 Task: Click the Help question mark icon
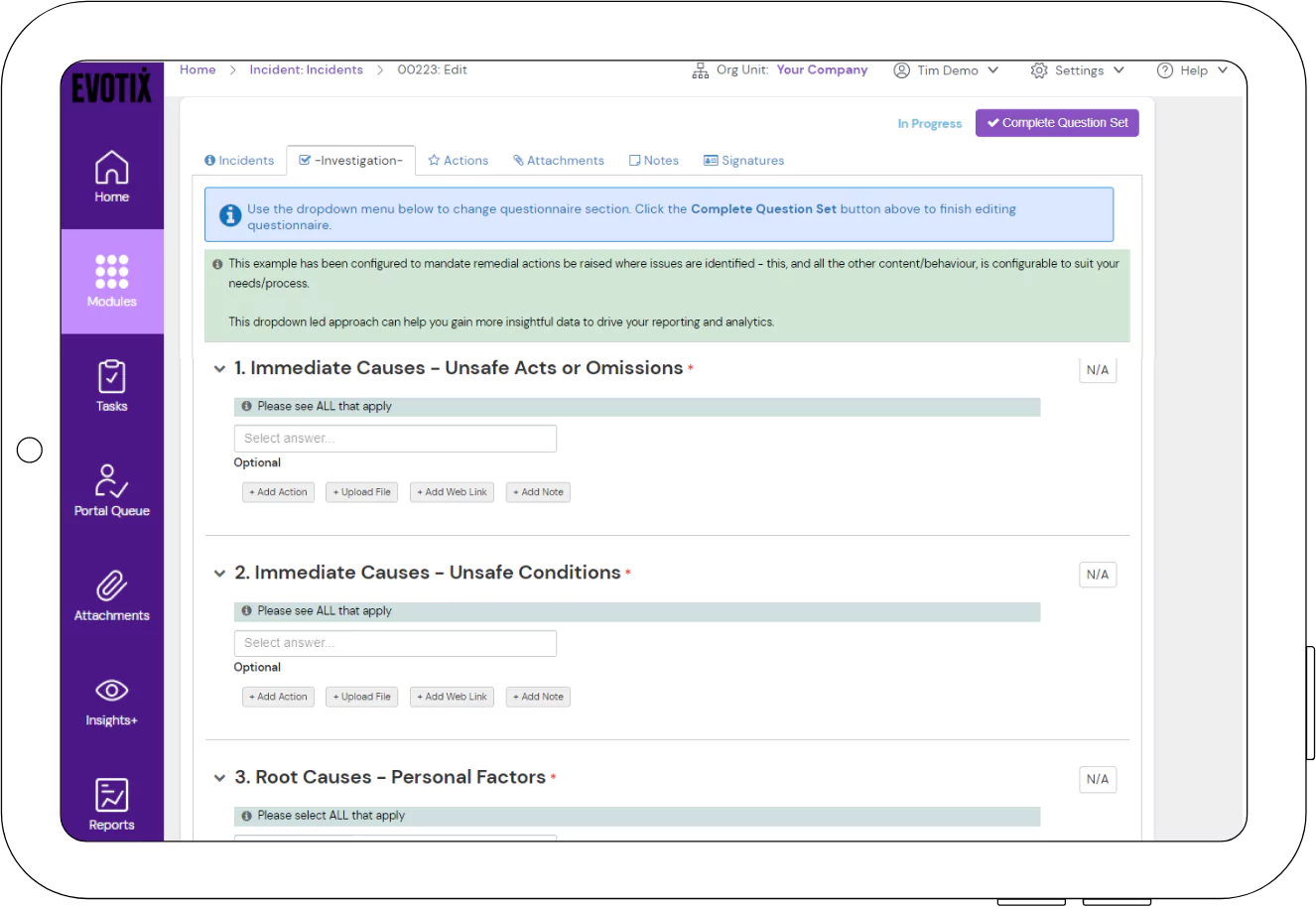[x=1165, y=70]
